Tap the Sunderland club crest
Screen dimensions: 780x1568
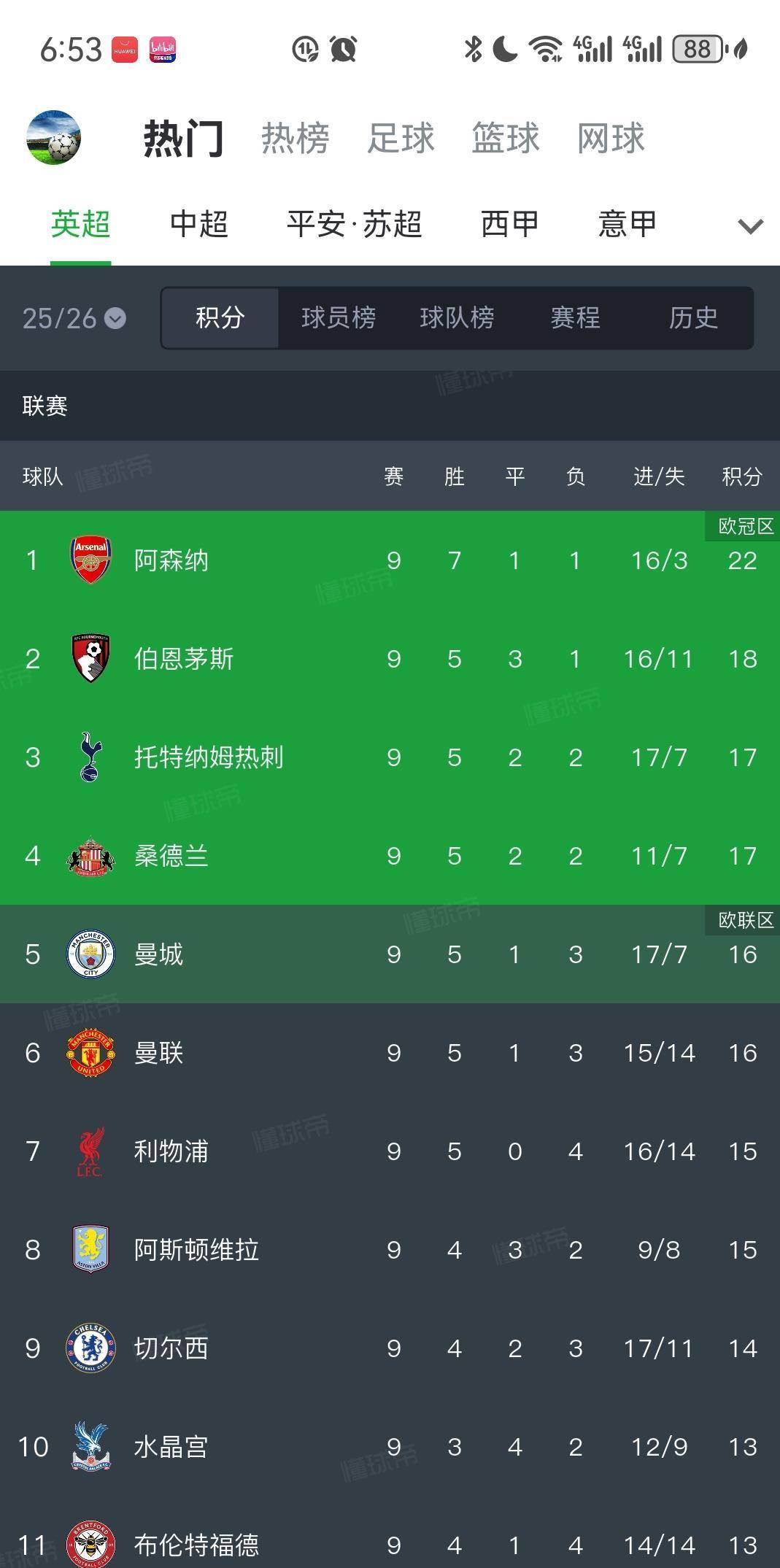pyautogui.click(x=90, y=856)
